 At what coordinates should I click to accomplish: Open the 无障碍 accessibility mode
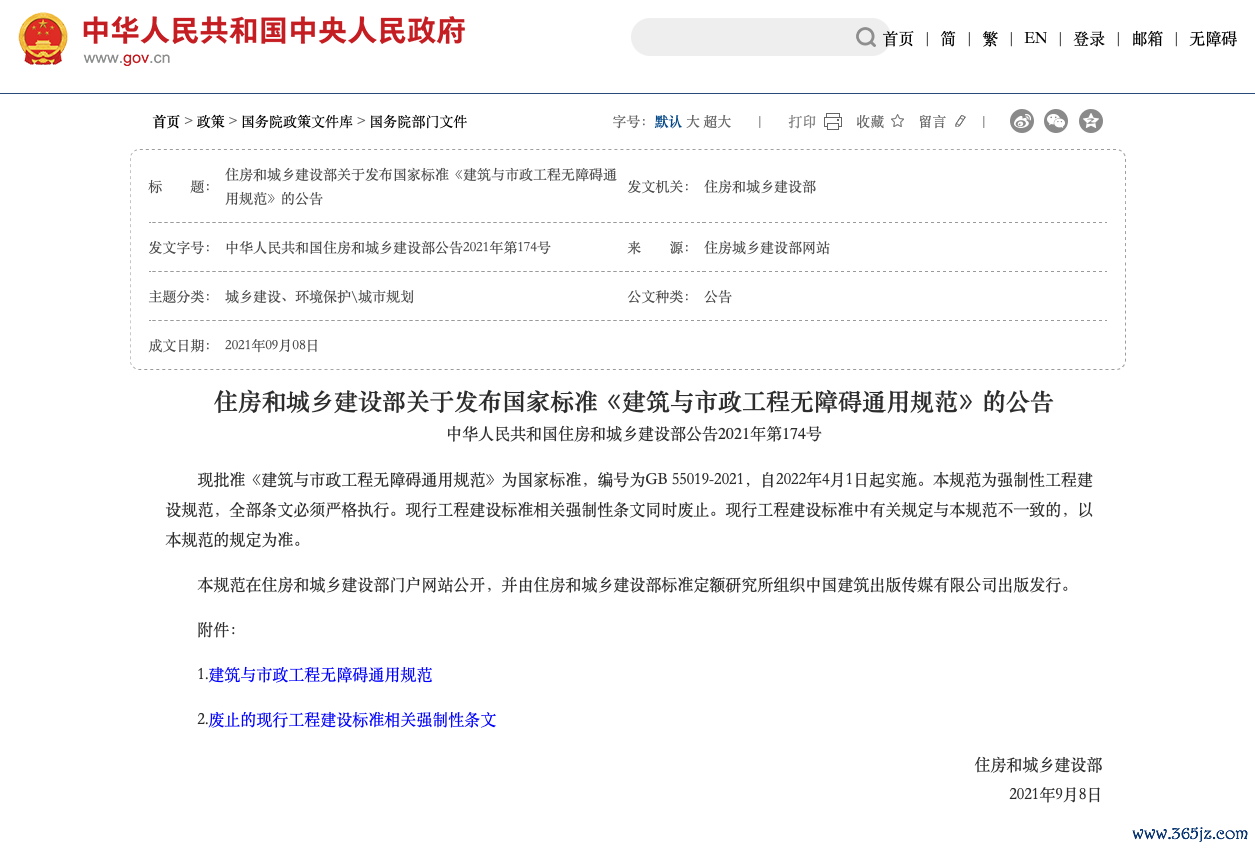(x=1212, y=38)
